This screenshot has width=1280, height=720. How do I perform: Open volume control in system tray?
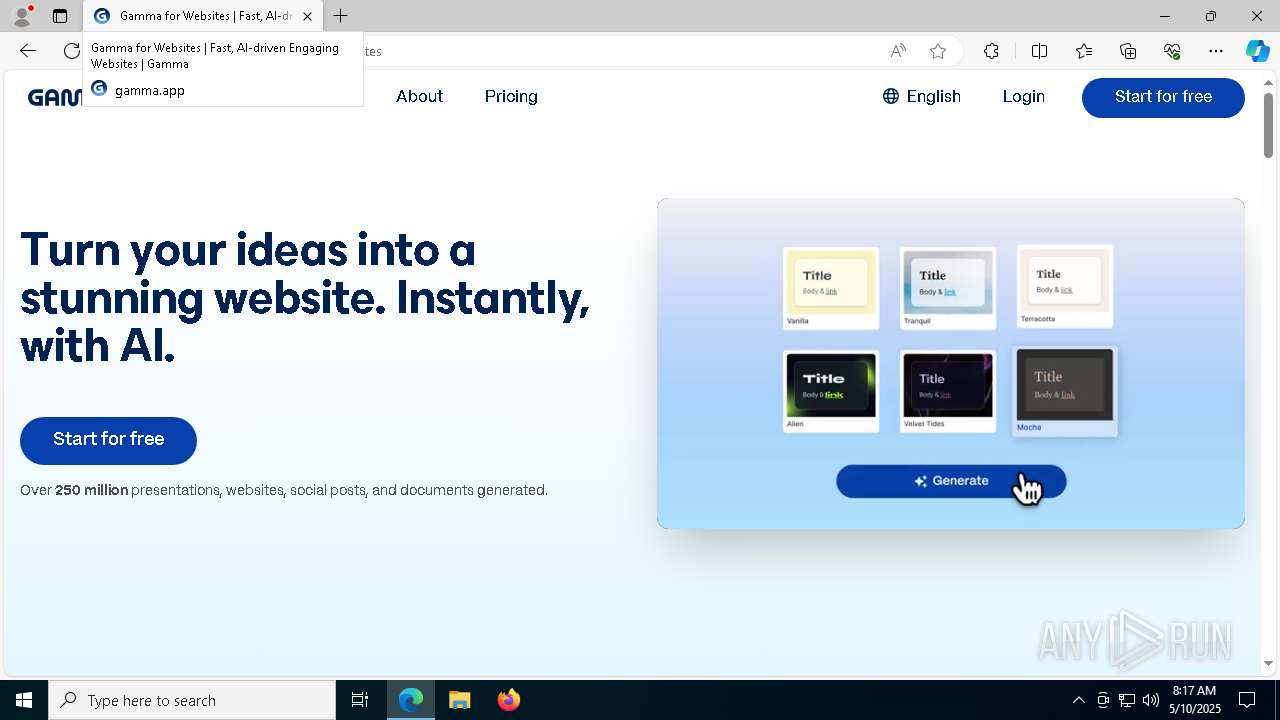[x=1151, y=700]
